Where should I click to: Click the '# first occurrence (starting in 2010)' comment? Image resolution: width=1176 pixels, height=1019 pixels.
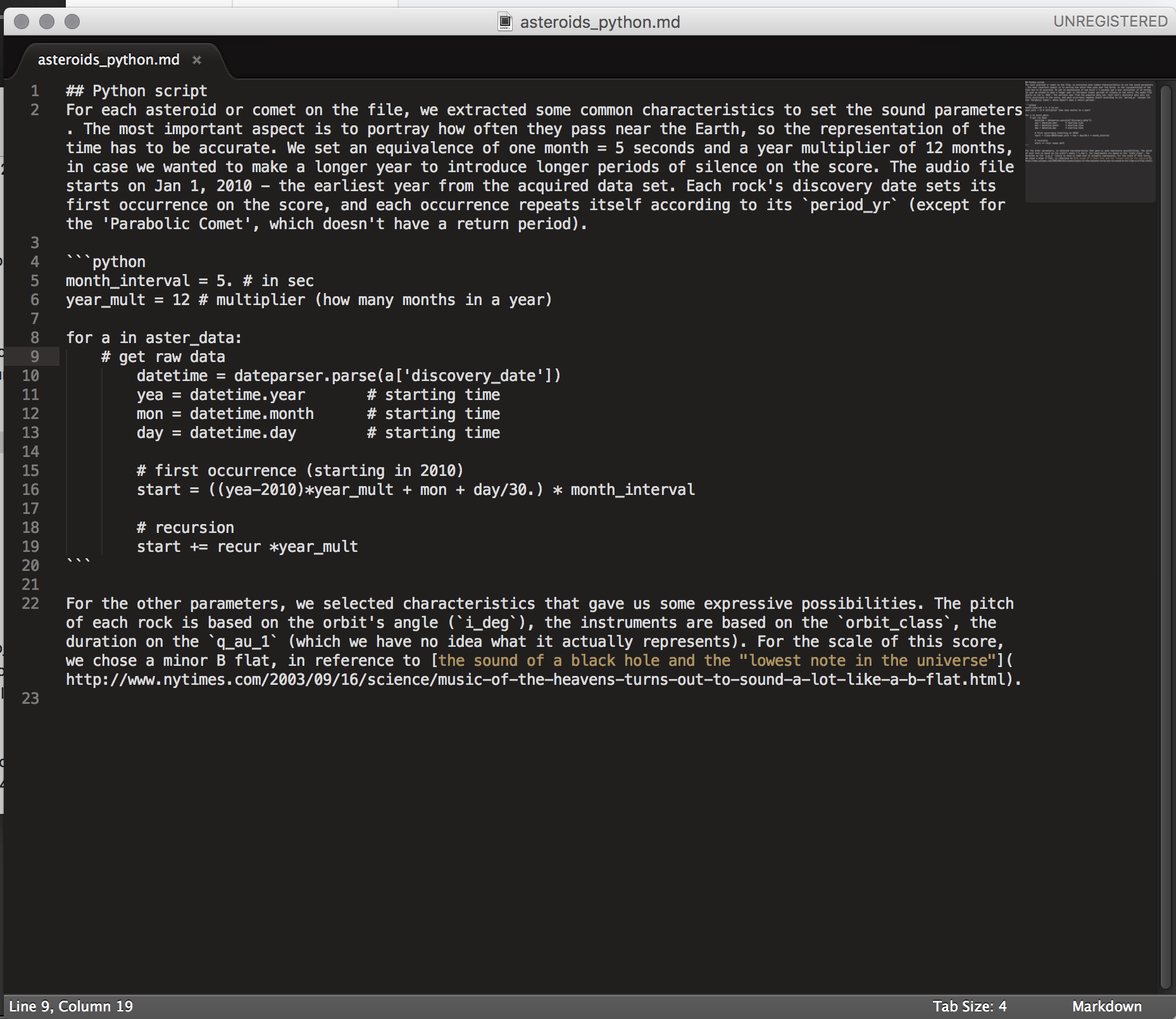pos(300,471)
